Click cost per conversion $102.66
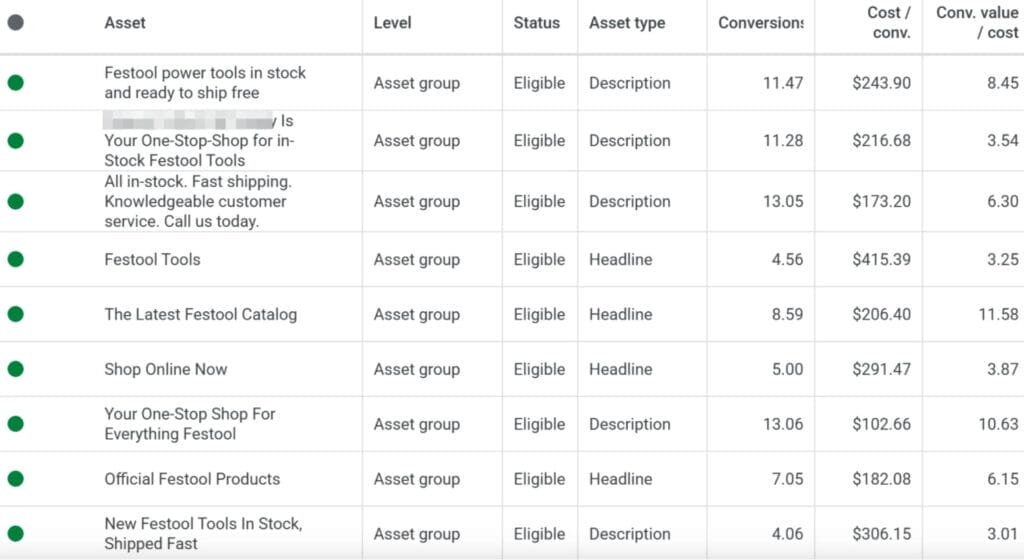Image resolution: width=1024 pixels, height=560 pixels. [881, 424]
